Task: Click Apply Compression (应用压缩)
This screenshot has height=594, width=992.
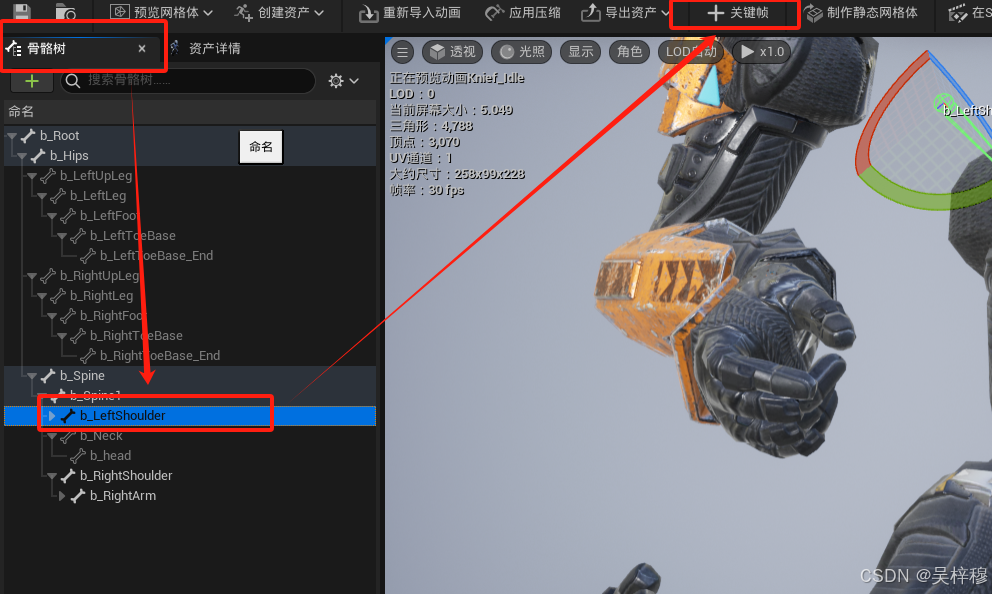Action: coord(523,13)
